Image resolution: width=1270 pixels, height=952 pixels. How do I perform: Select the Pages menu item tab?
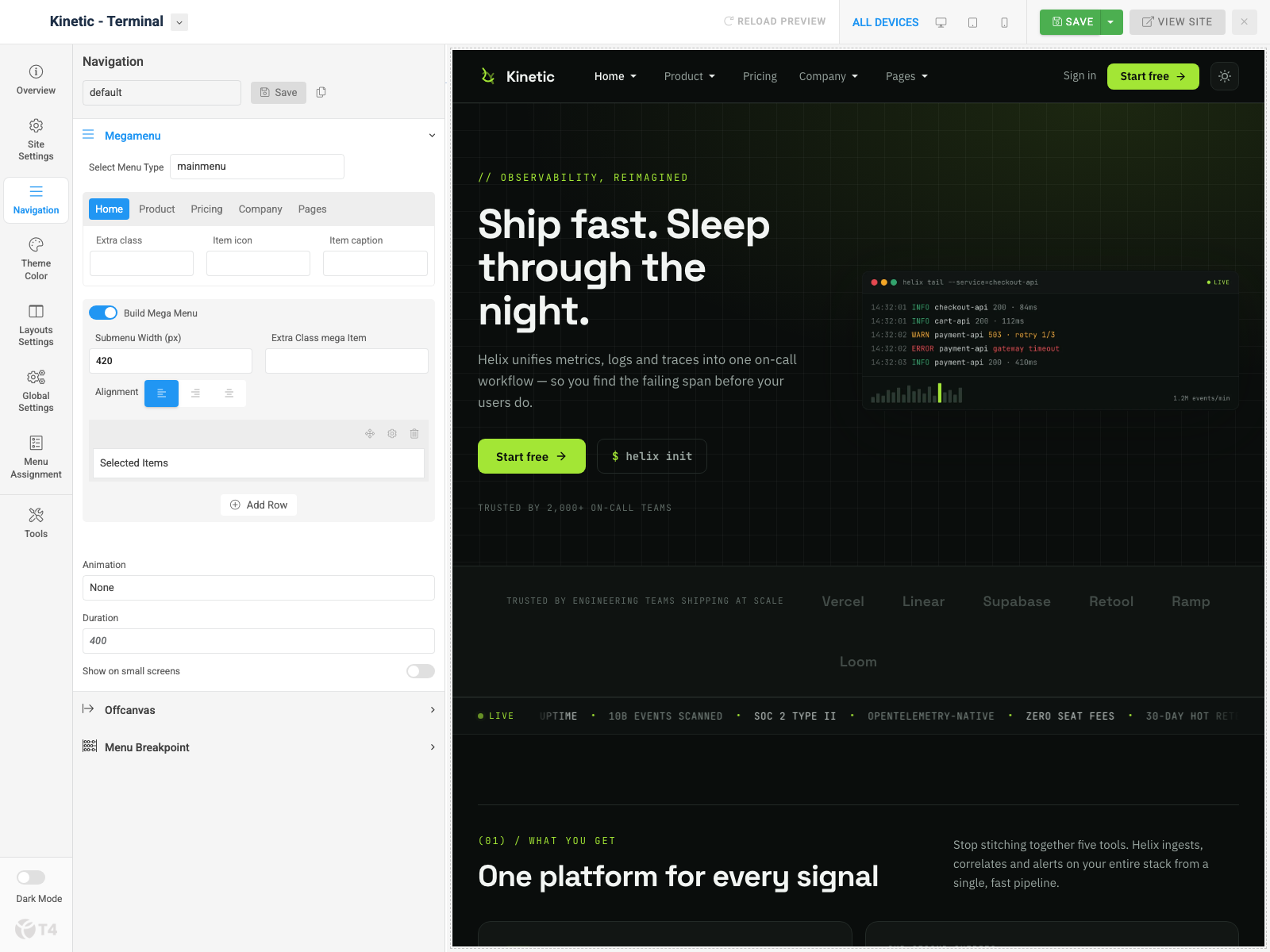click(313, 209)
